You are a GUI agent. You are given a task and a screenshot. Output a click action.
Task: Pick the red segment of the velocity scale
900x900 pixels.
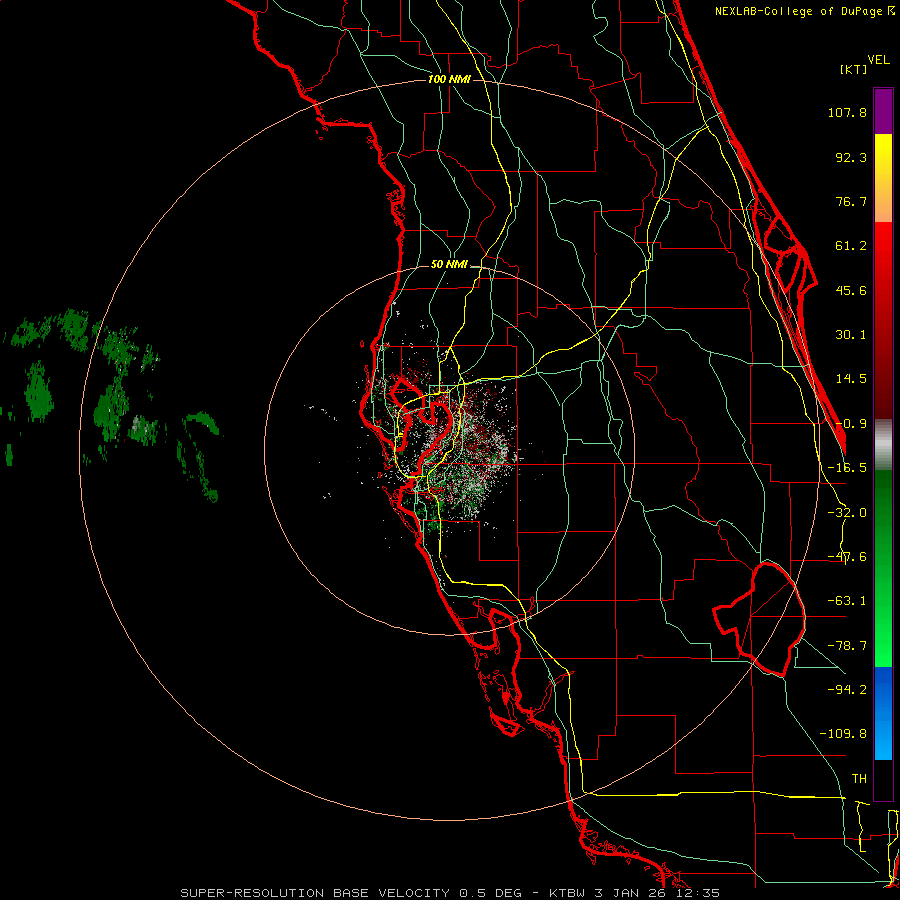(883, 320)
